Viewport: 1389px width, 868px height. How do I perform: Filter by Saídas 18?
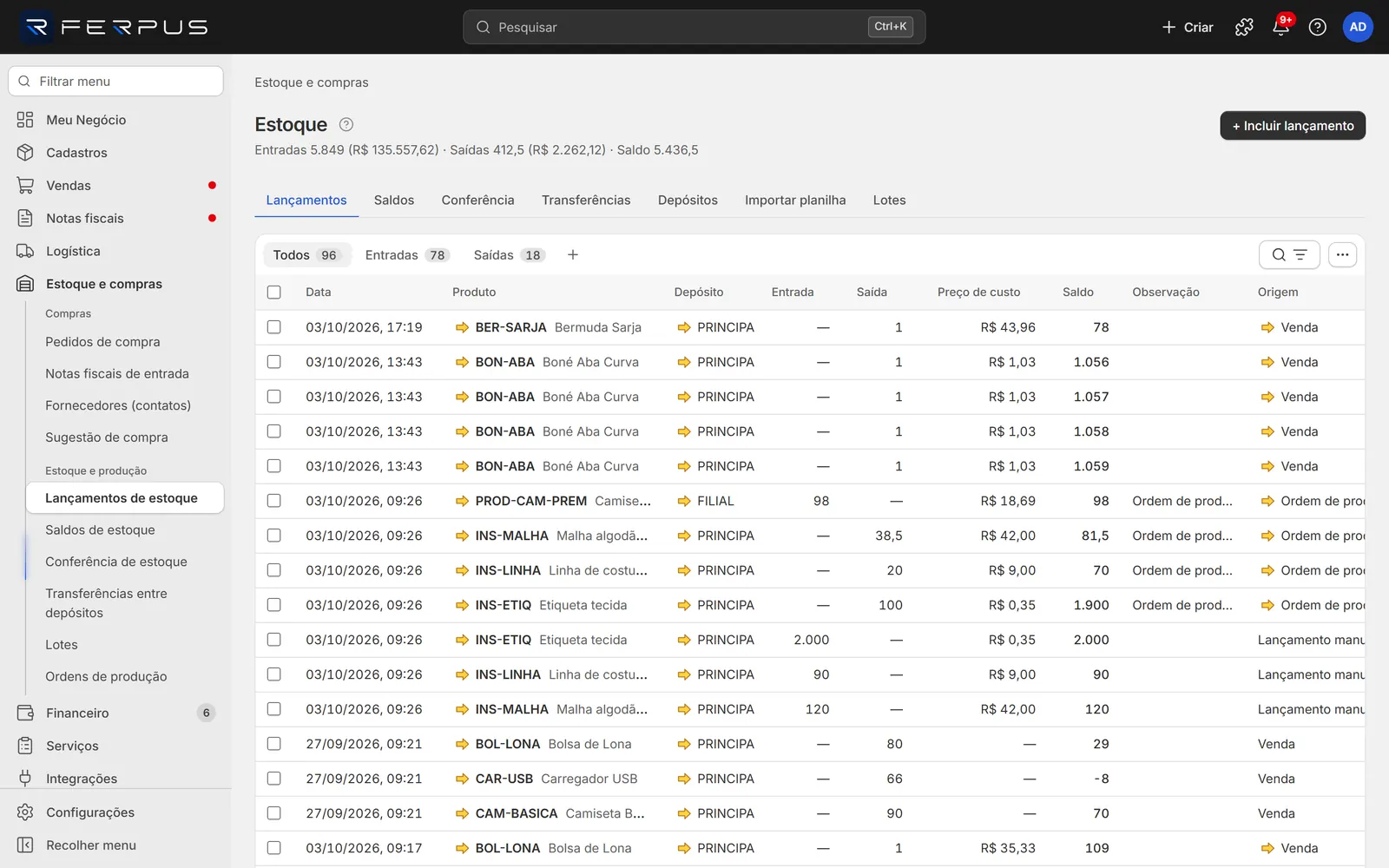point(509,254)
